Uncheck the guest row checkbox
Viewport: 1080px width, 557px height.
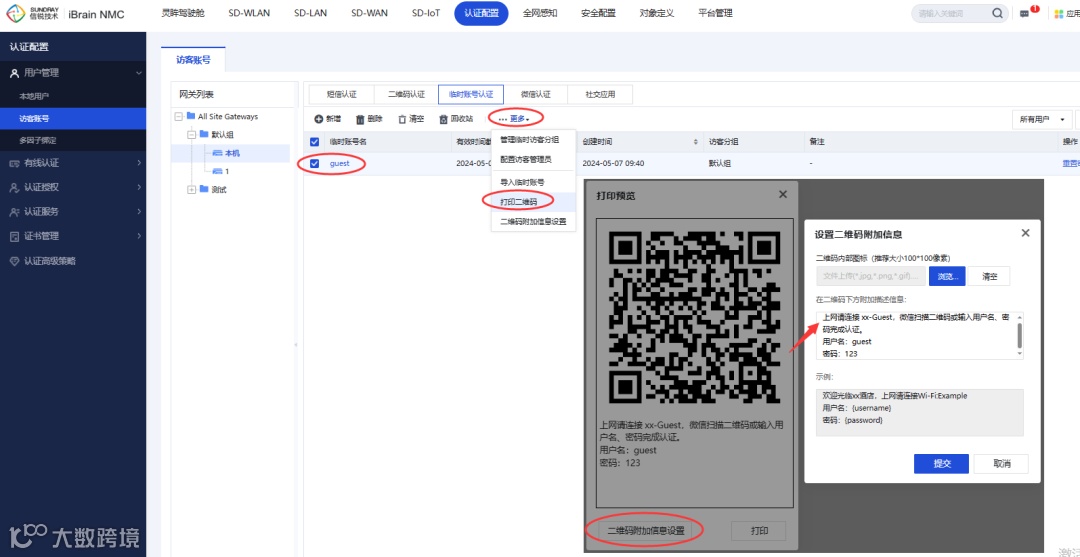[315, 164]
